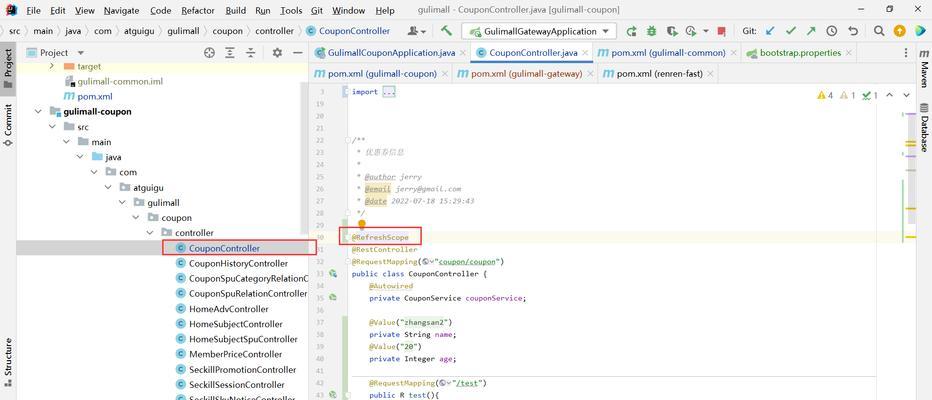Switch to GulimallCouponApplication.java tab
This screenshot has height=400, width=932.
(391, 53)
